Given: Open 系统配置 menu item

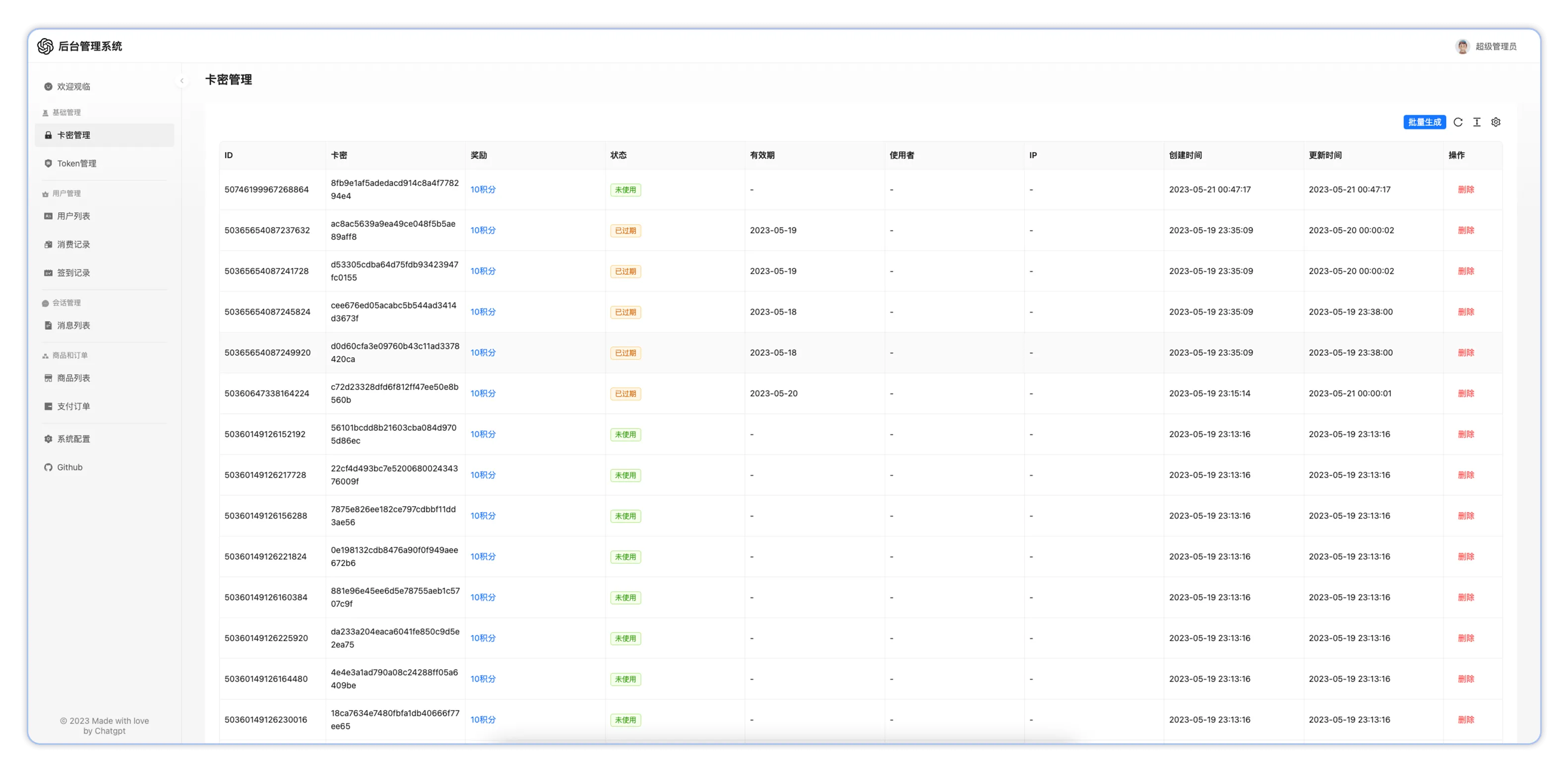Looking at the screenshot, I should pyautogui.click(x=105, y=439).
